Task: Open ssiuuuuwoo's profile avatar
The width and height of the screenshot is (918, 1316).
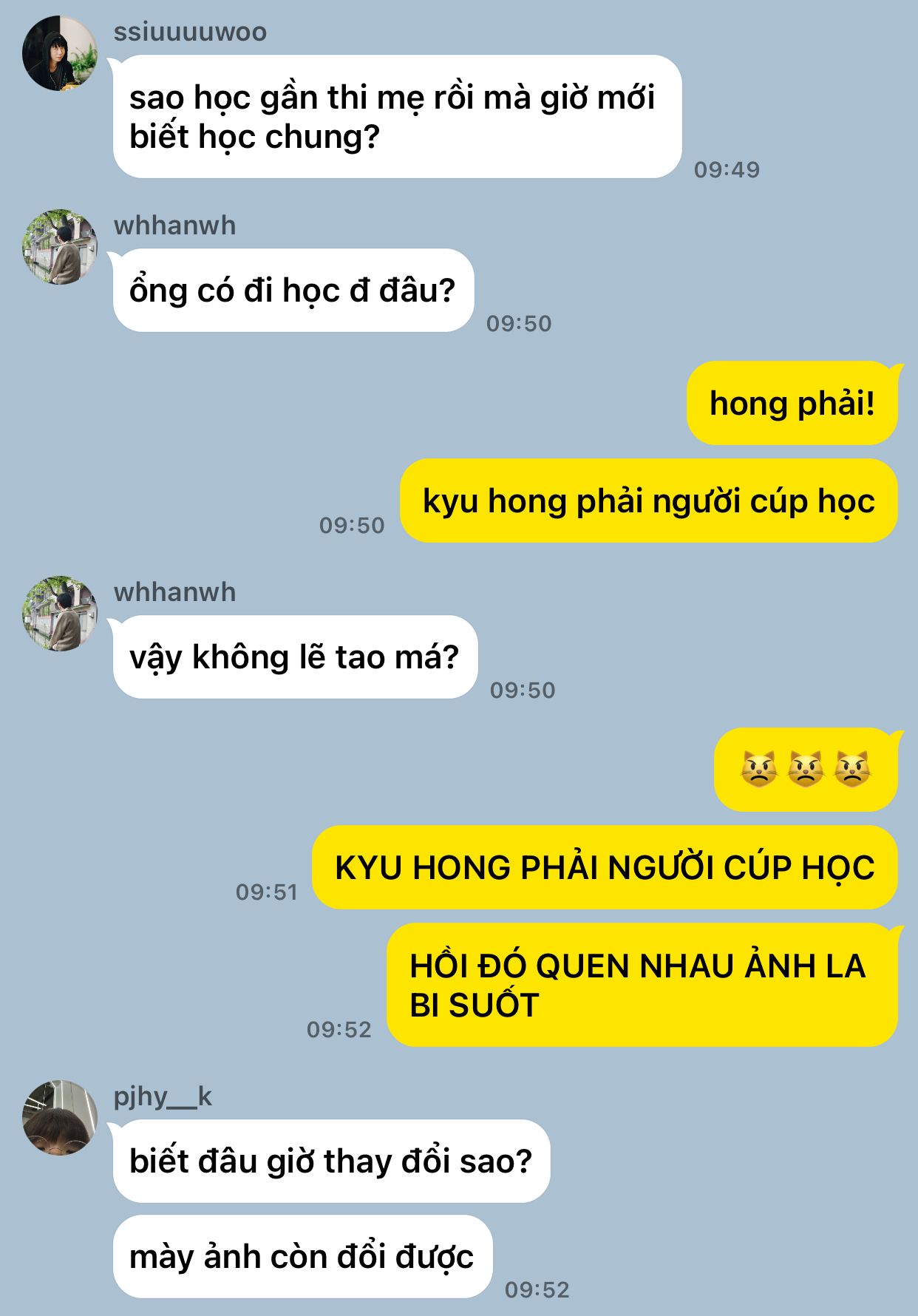Action: click(60, 53)
